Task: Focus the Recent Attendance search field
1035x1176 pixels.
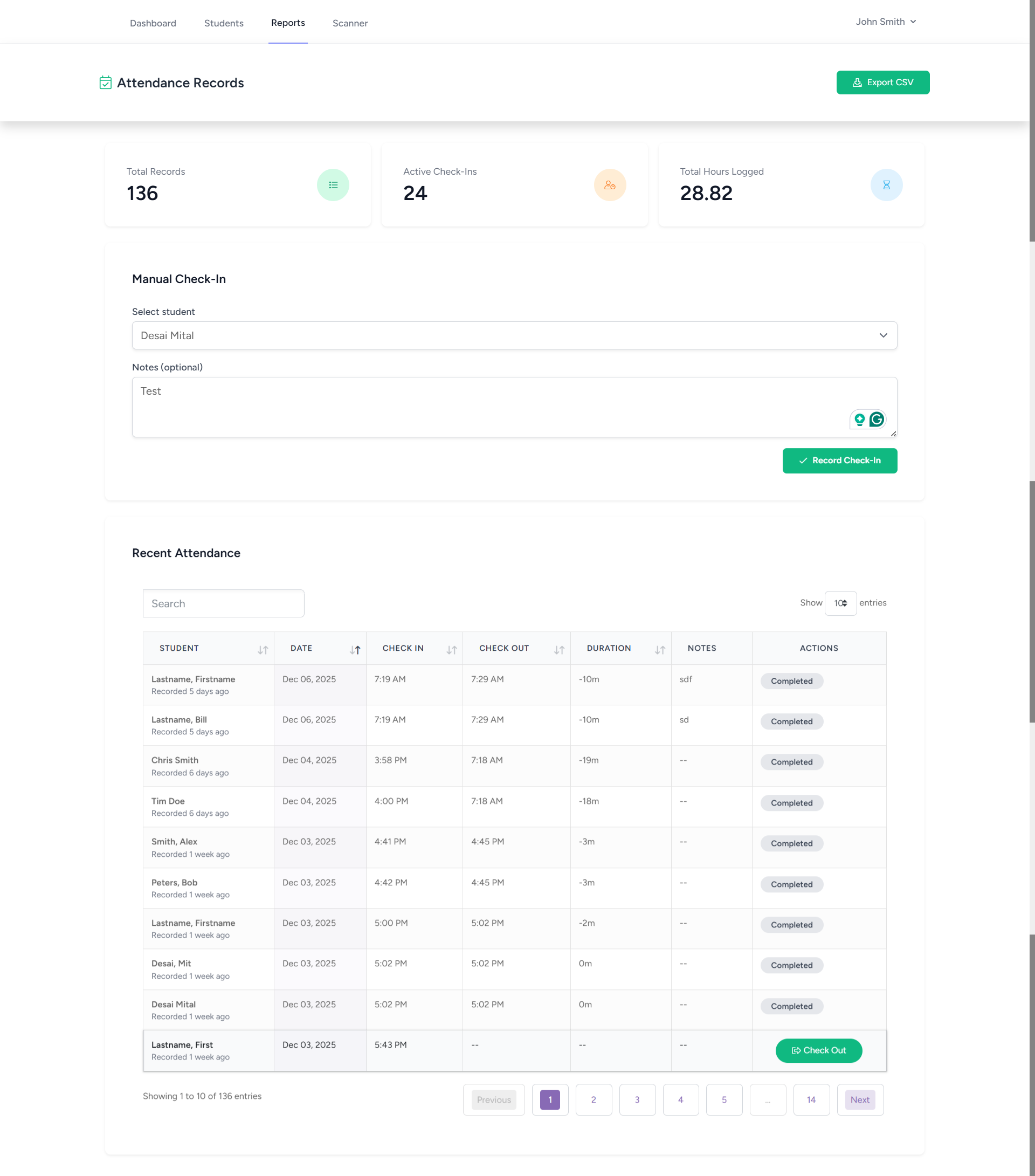Action: [223, 603]
